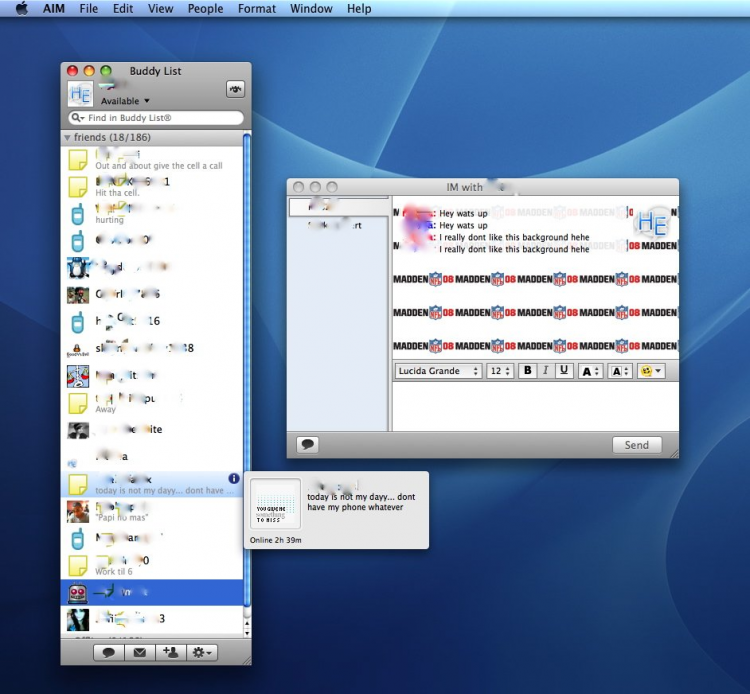The image size is (750, 694).
Task: Open the Format menu
Action: 257,9
